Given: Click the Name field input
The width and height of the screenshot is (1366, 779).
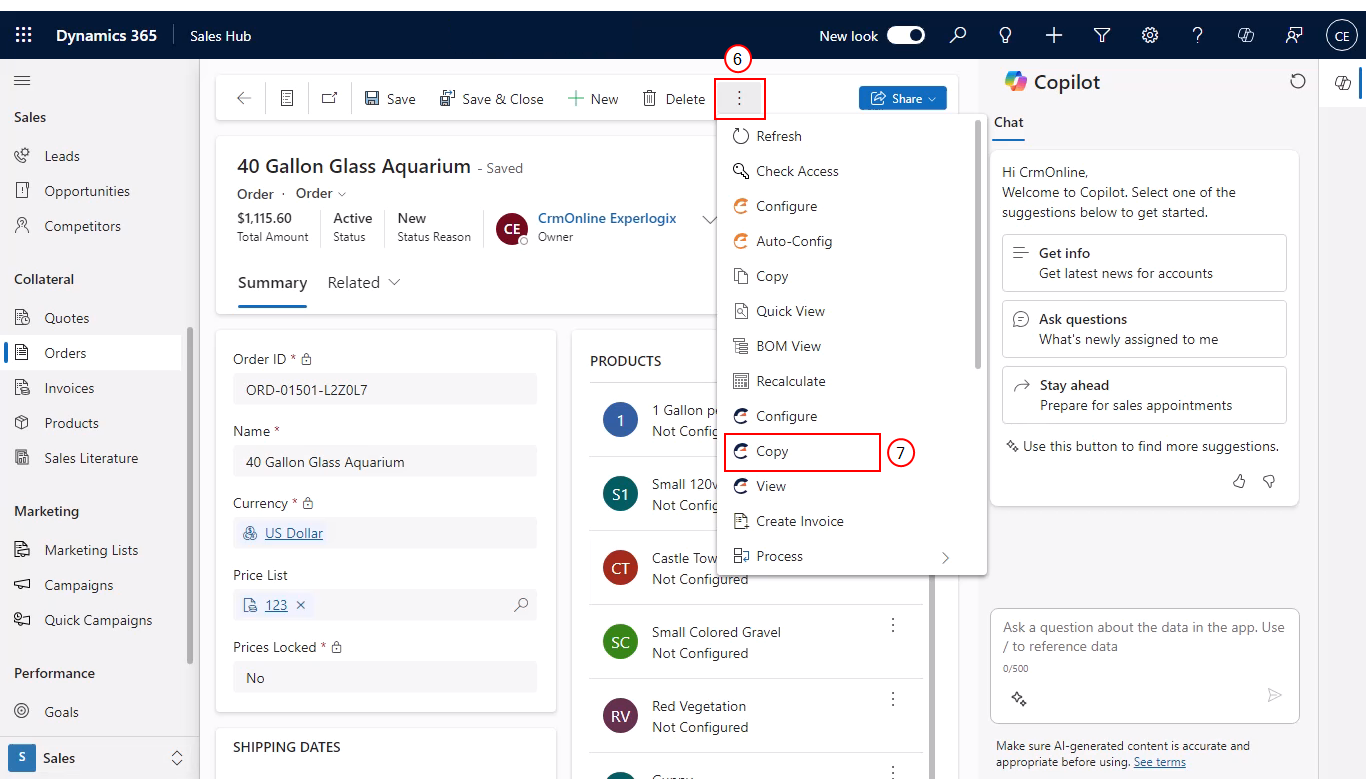Looking at the screenshot, I should [385, 462].
